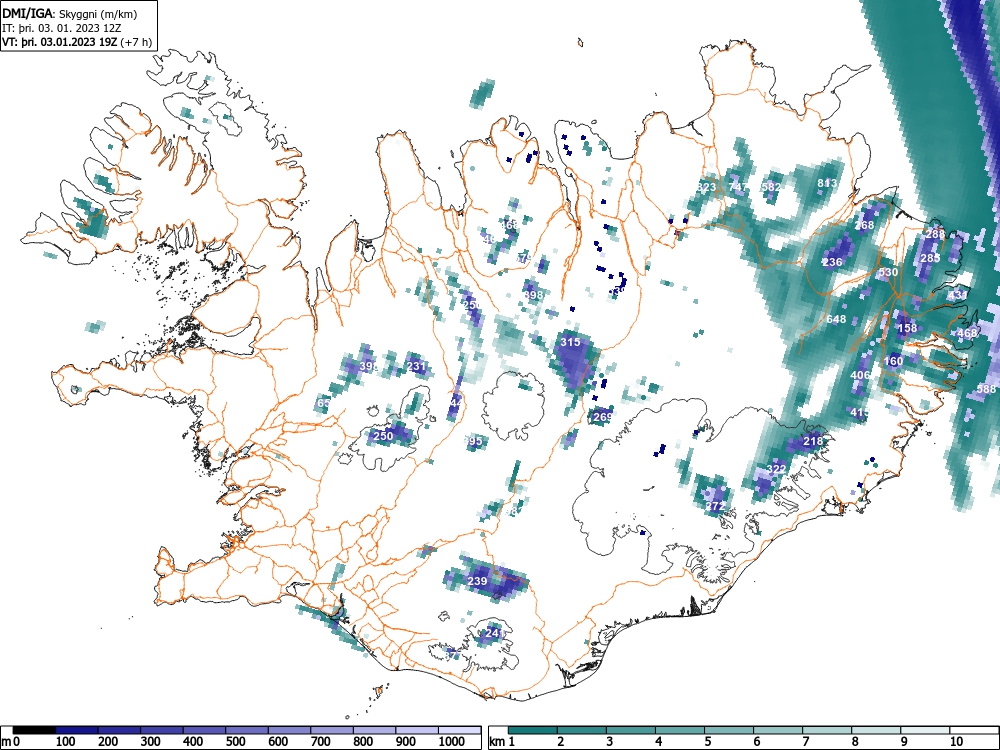Click the visibility value 239 in the south
The image size is (1000, 750).
coord(477,581)
